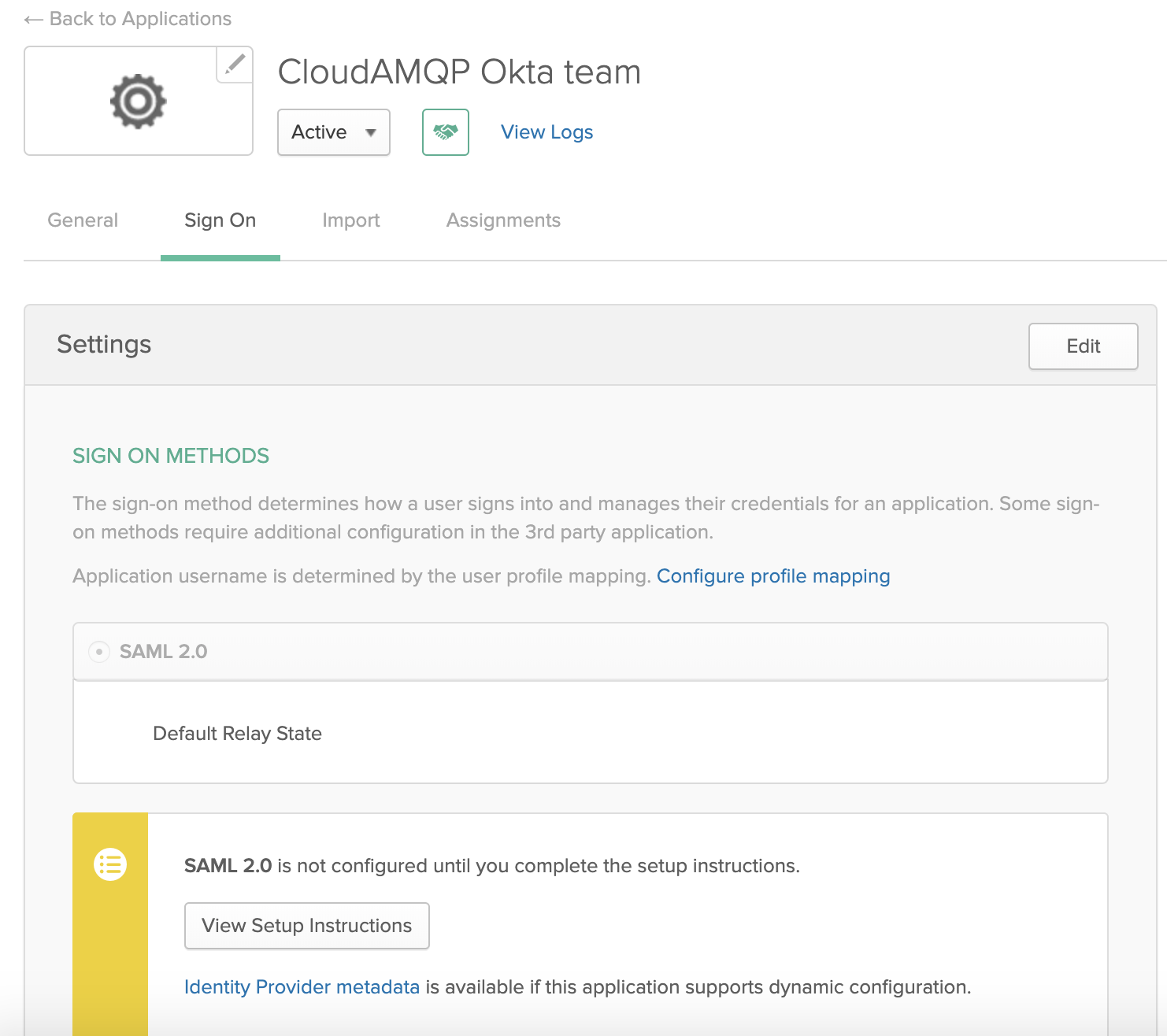Click the SIGN ON METHODS heading

point(171,456)
